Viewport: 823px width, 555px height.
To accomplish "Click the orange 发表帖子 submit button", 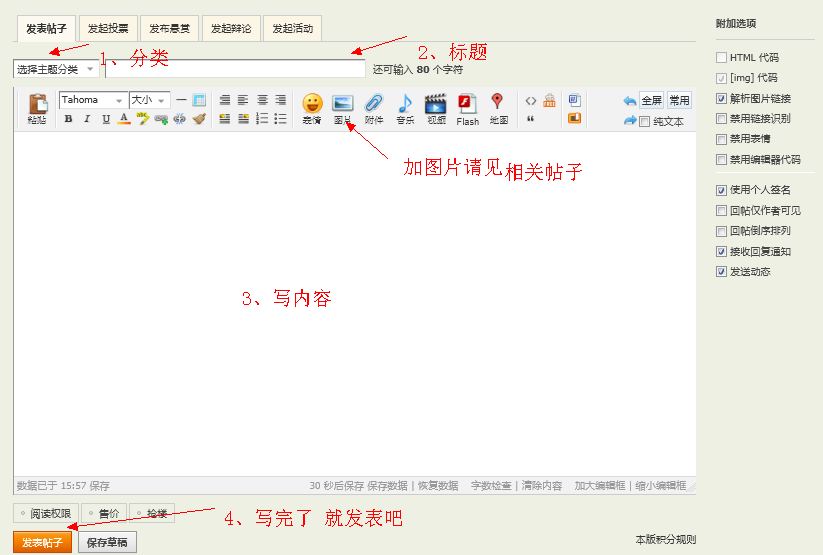I will click(x=42, y=542).
